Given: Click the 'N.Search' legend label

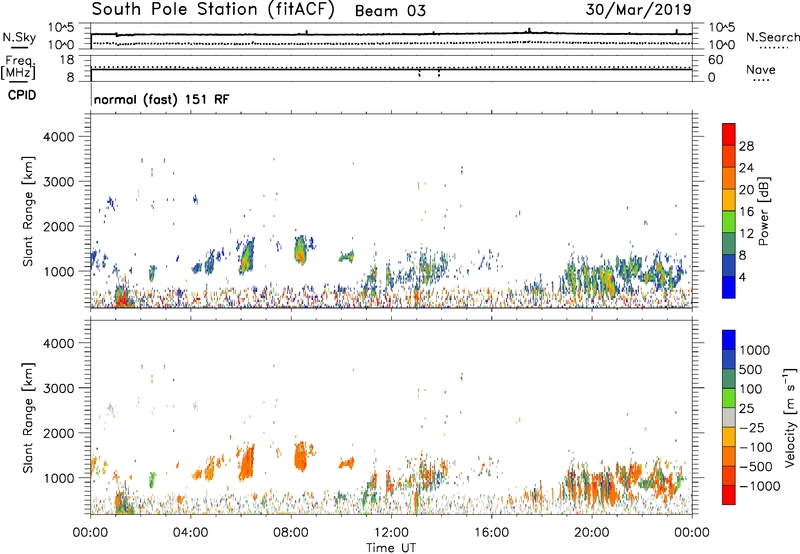Looking at the screenshot, I should coord(773,37).
